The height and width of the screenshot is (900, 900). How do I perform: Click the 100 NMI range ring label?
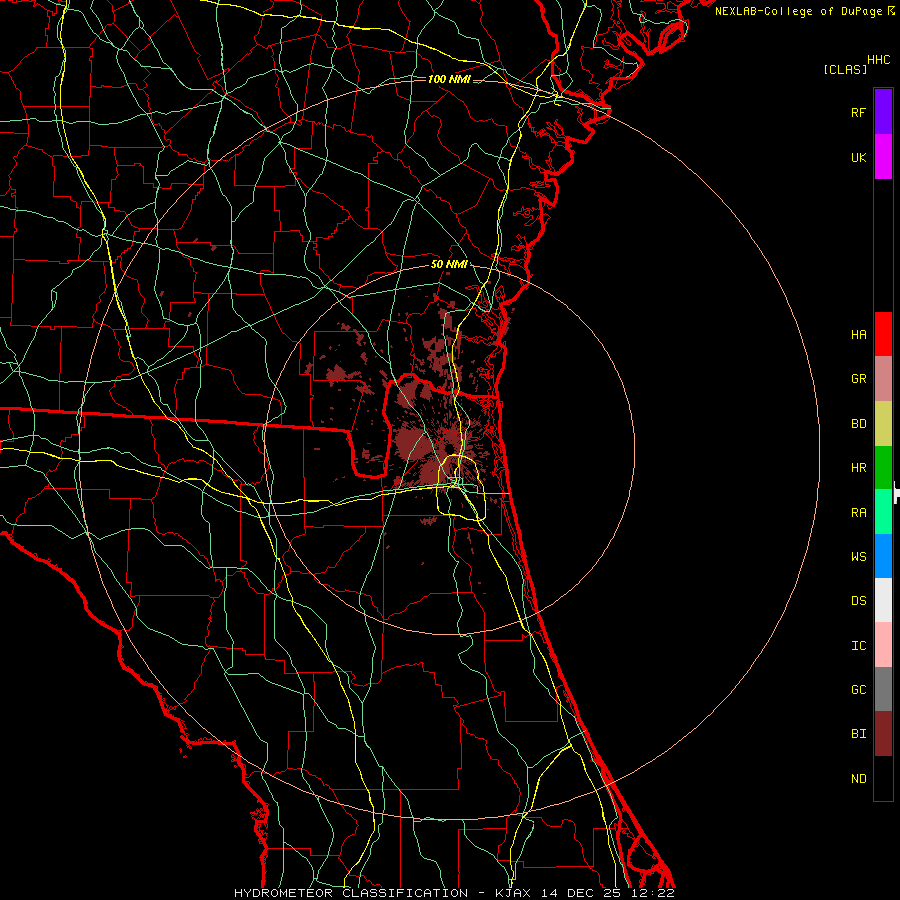pyautogui.click(x=449, y=79)
